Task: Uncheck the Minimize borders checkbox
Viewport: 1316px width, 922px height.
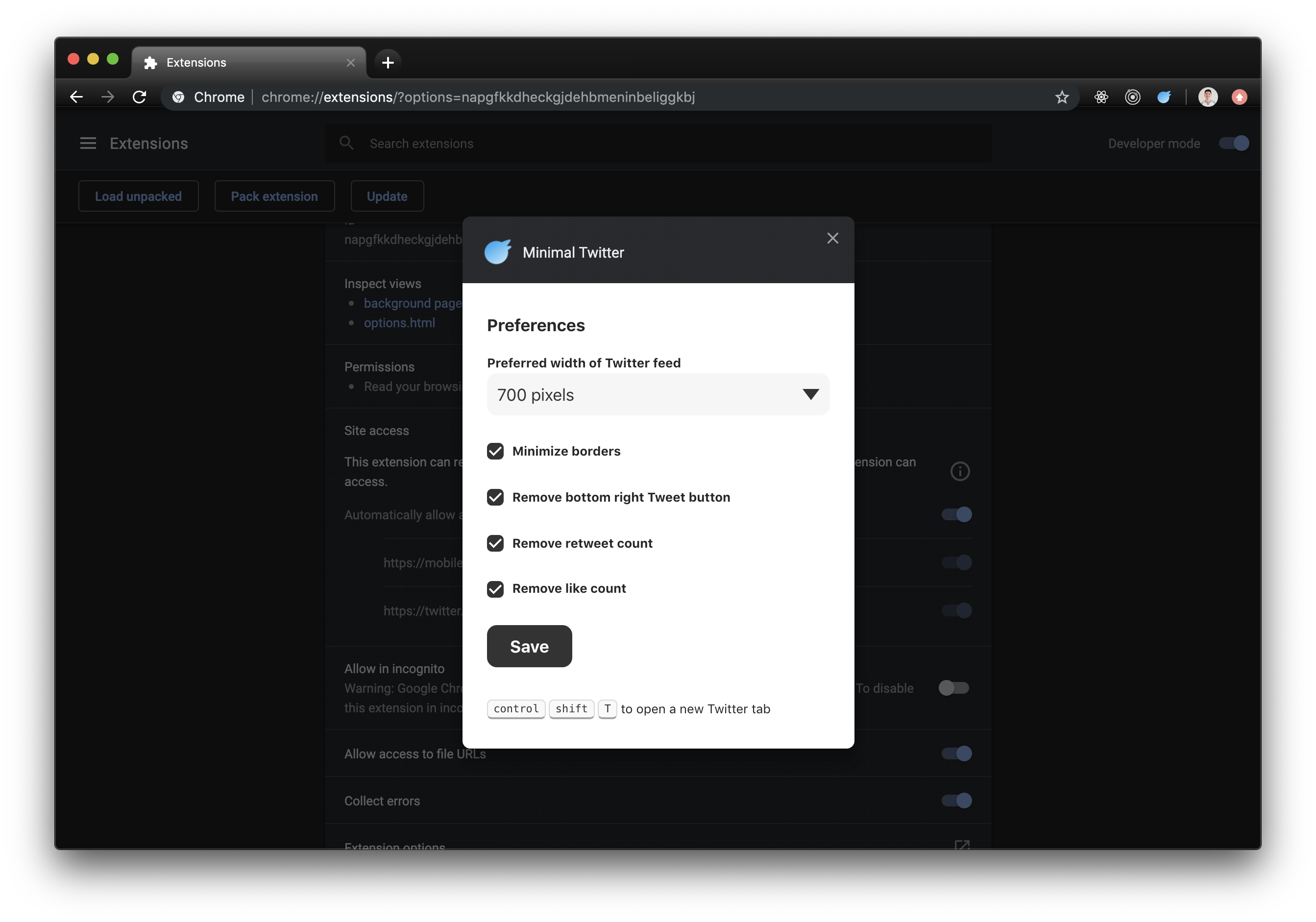Action: point(495,451)
